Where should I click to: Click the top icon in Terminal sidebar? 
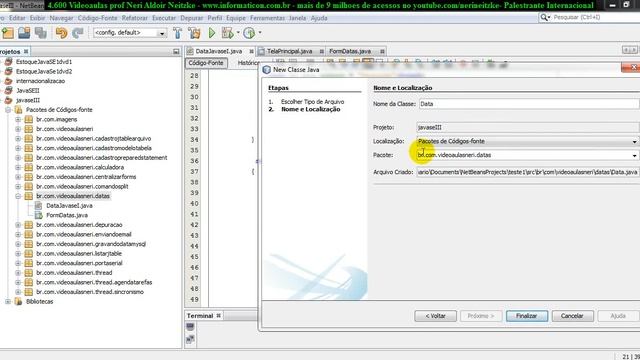190,327
